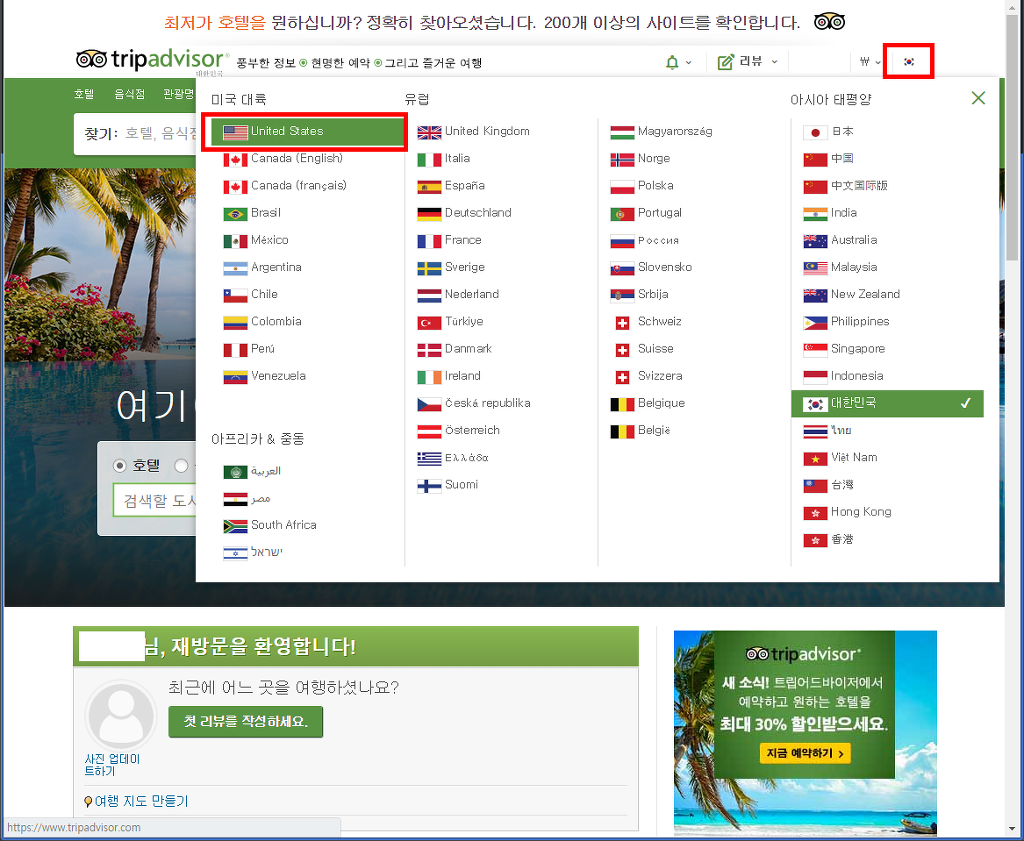1024x841 pixels.
Task: Click 첫 리뷰를 작성하세요 button
Action: [x=246, y=722]
